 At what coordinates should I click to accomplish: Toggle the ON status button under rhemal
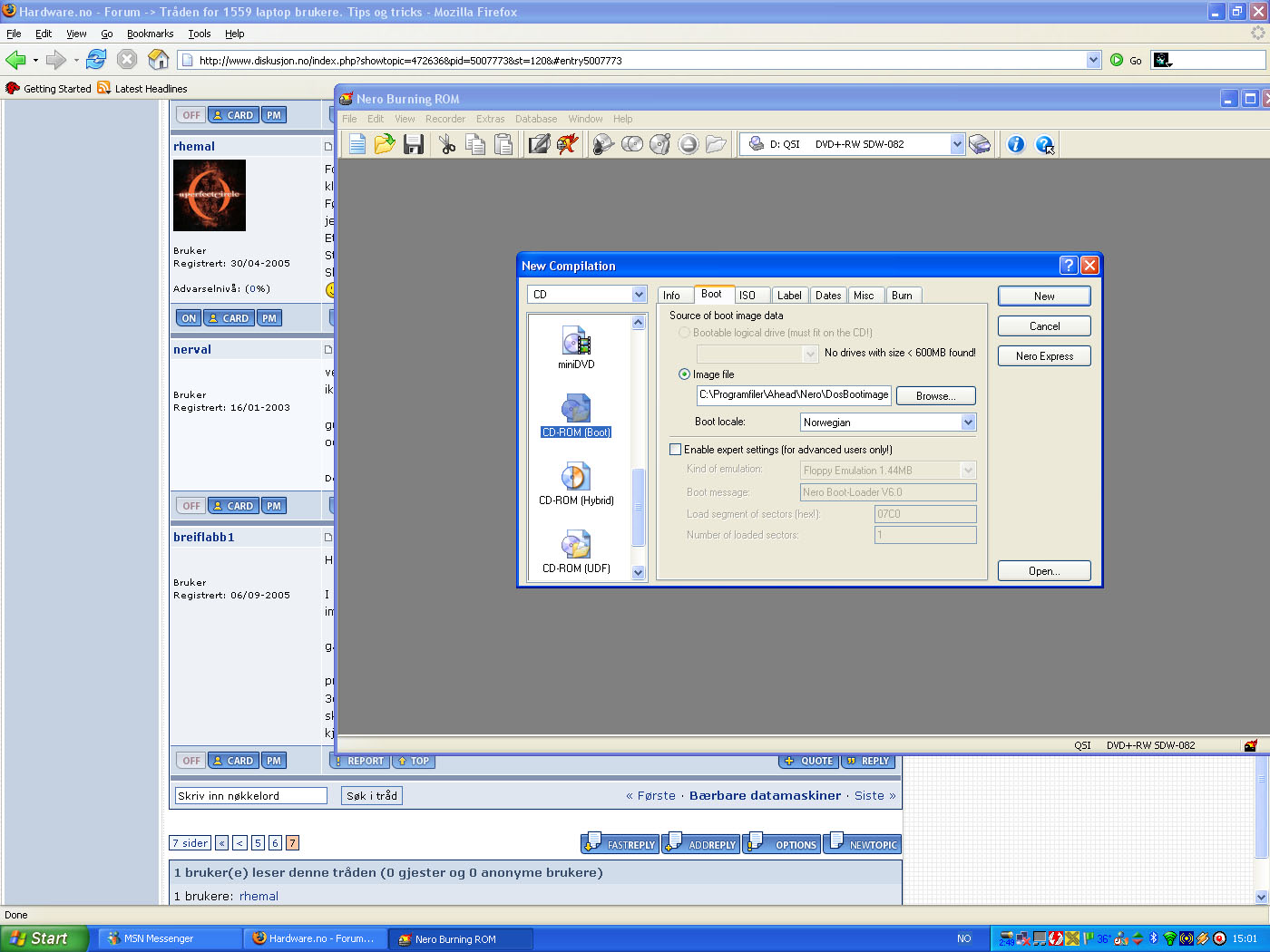[189, 318]
